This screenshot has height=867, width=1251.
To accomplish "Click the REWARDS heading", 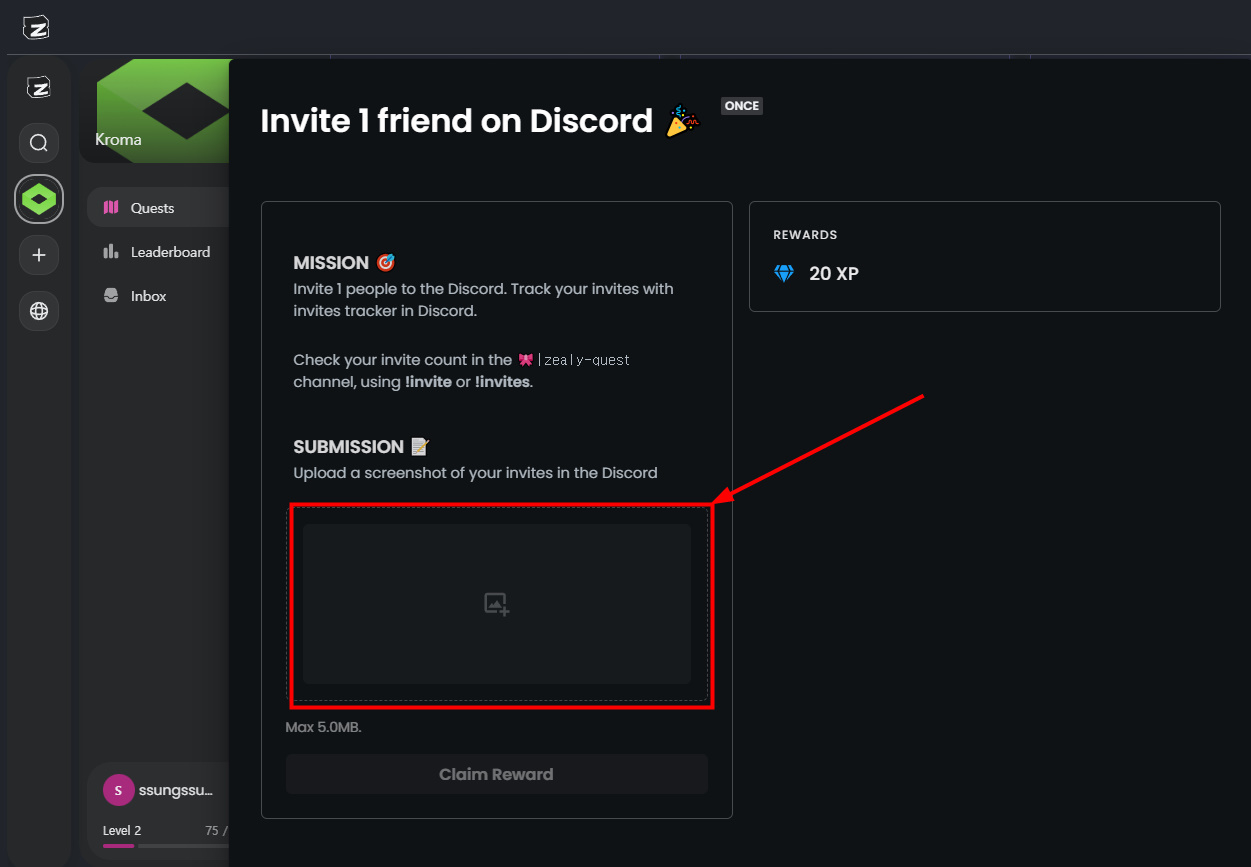I will (x=805, y=235).
